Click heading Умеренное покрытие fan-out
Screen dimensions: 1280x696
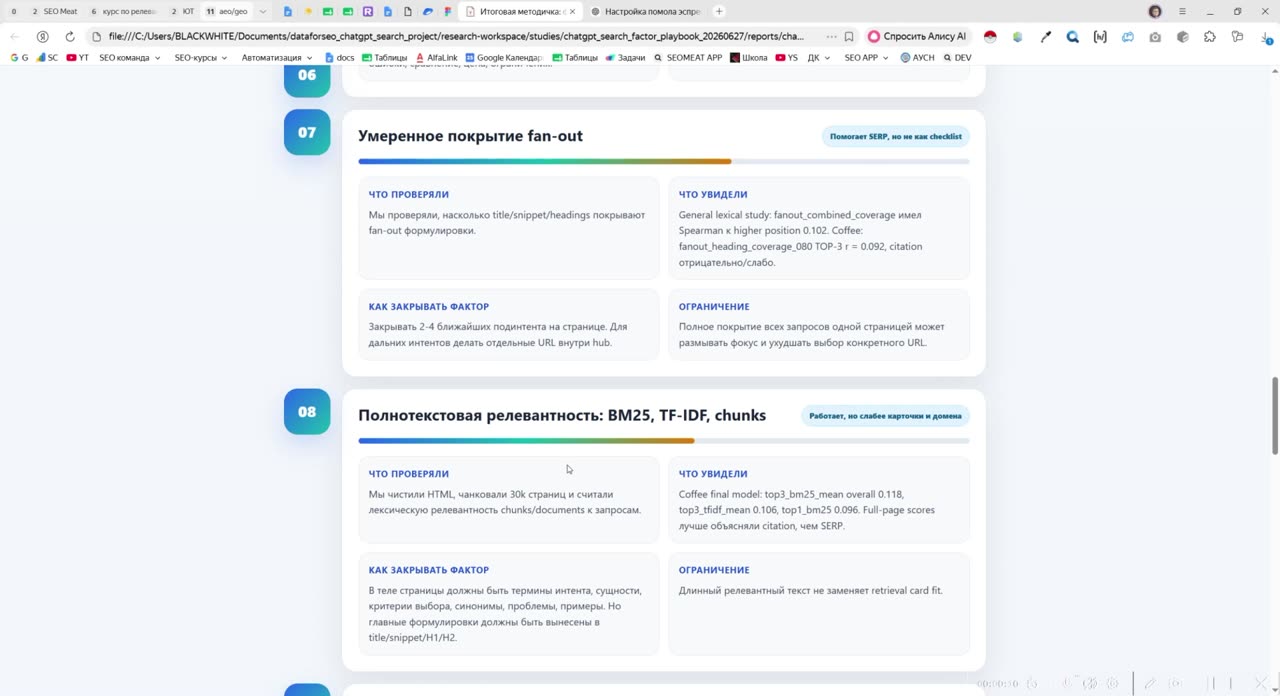point(470,136)
